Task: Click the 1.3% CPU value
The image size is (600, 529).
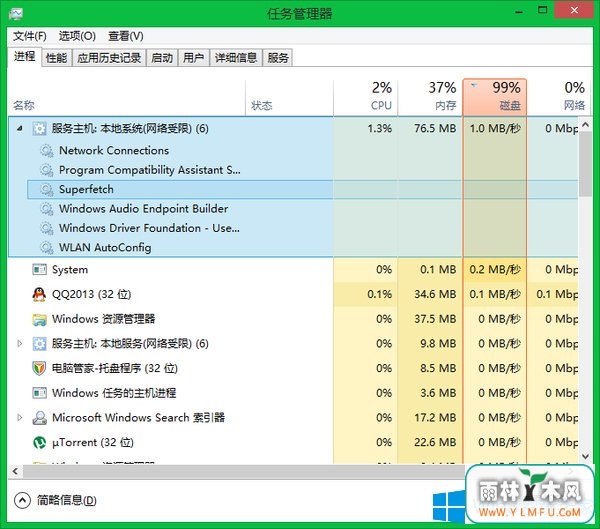Action: [380, 129]
